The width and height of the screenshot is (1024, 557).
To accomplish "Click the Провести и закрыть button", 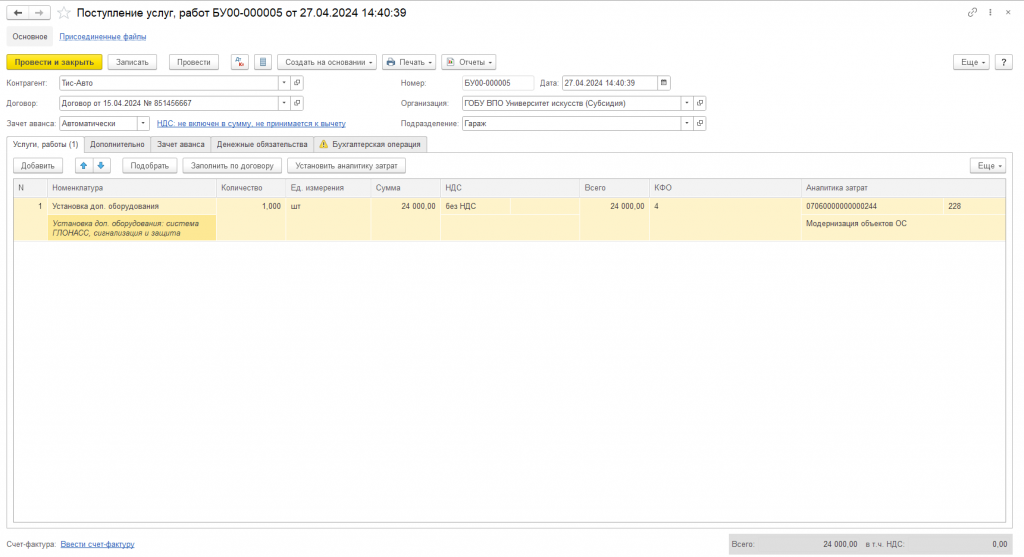I will tap(54, 62).
